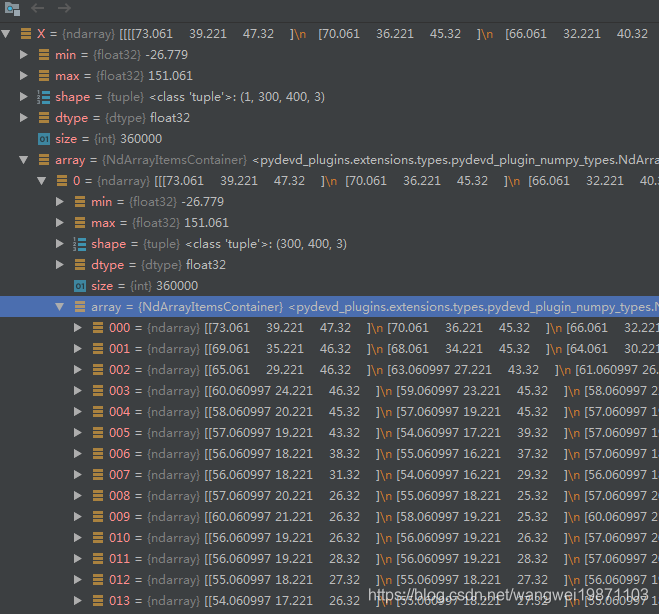Image resolution: width=659 pixels, height=614 pixels.
Task: Expand the first max = 151.061 node
Action: click(24, 76)
